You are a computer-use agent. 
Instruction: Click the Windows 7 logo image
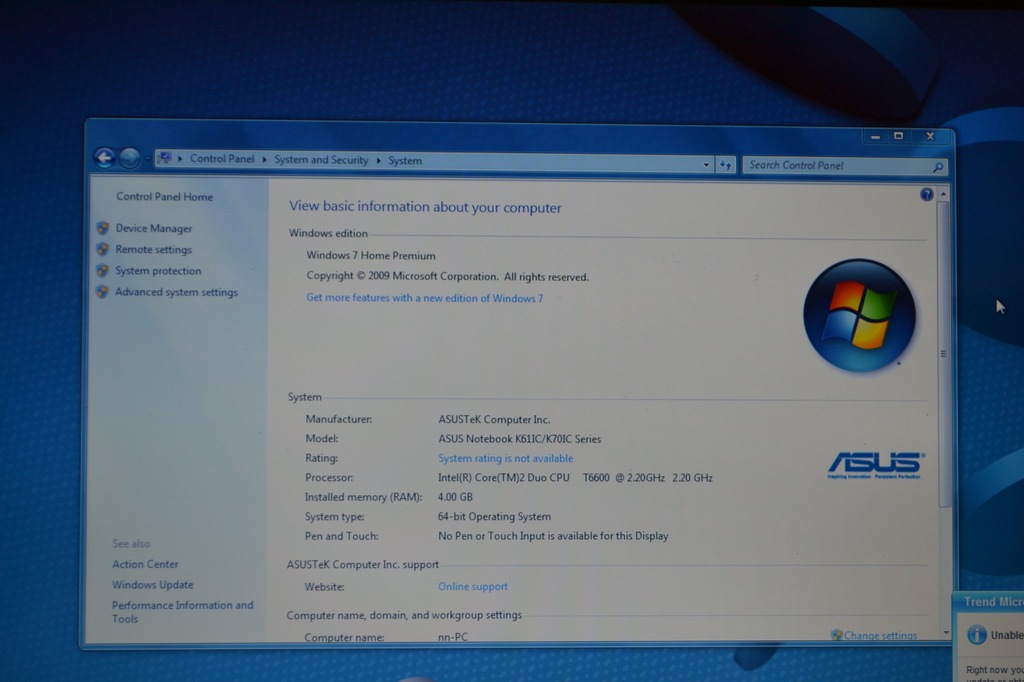coord(859,316)
